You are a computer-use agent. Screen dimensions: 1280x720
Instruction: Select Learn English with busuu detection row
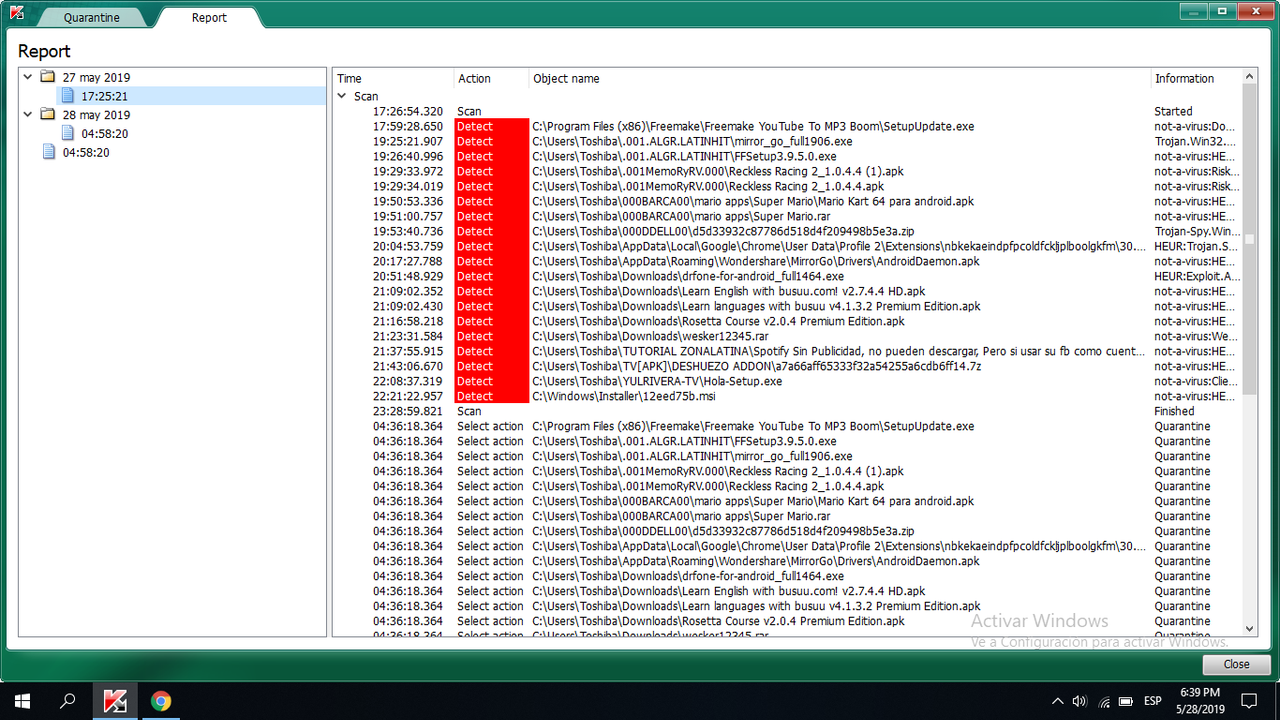point(787,291)
